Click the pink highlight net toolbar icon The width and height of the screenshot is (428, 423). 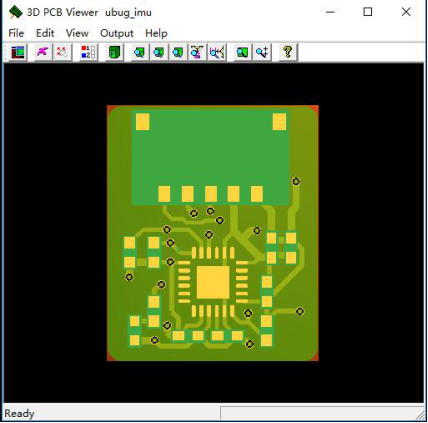(43, 52)
